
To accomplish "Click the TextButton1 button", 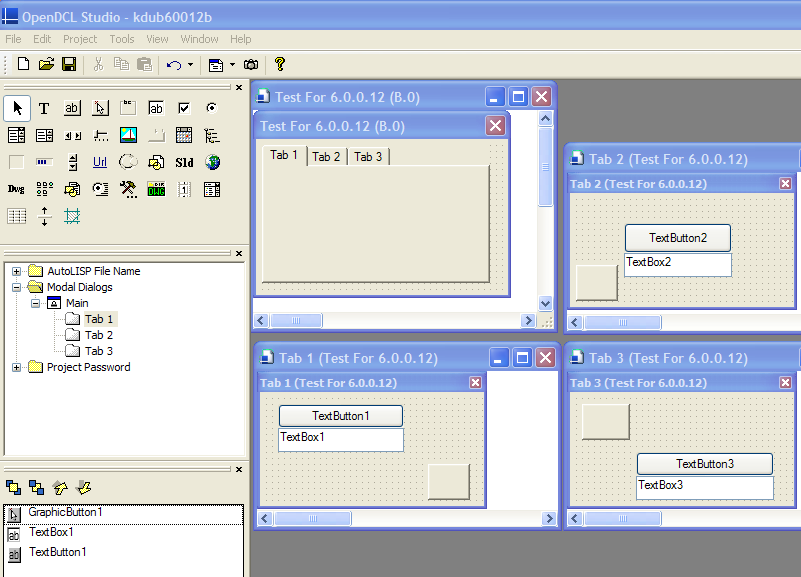I will click(341, 416).
